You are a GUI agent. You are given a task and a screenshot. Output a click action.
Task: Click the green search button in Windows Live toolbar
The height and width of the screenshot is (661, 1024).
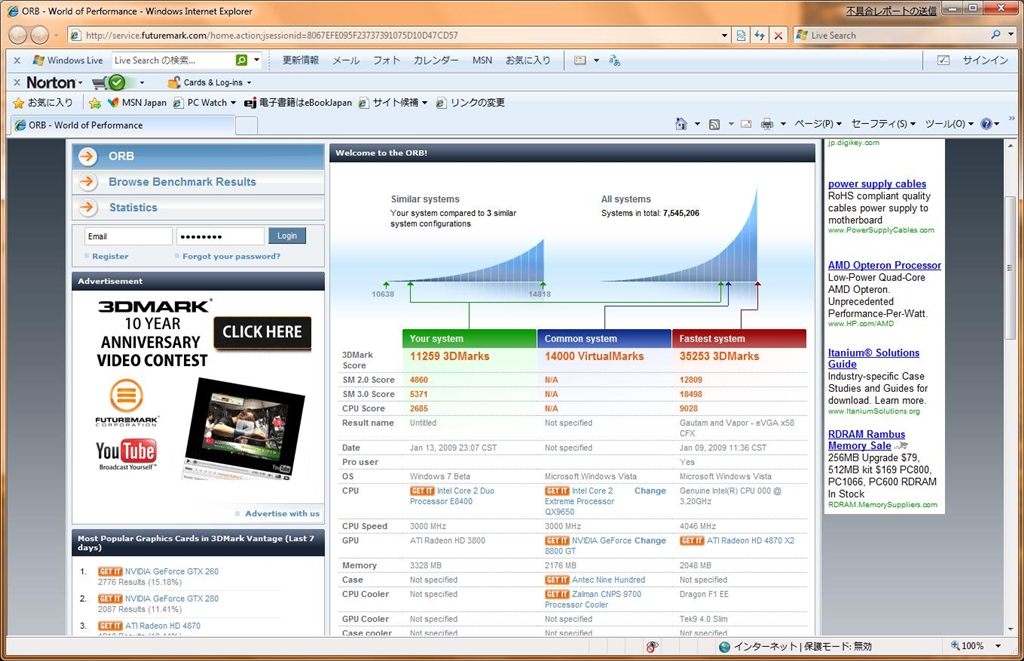(242, 60)
